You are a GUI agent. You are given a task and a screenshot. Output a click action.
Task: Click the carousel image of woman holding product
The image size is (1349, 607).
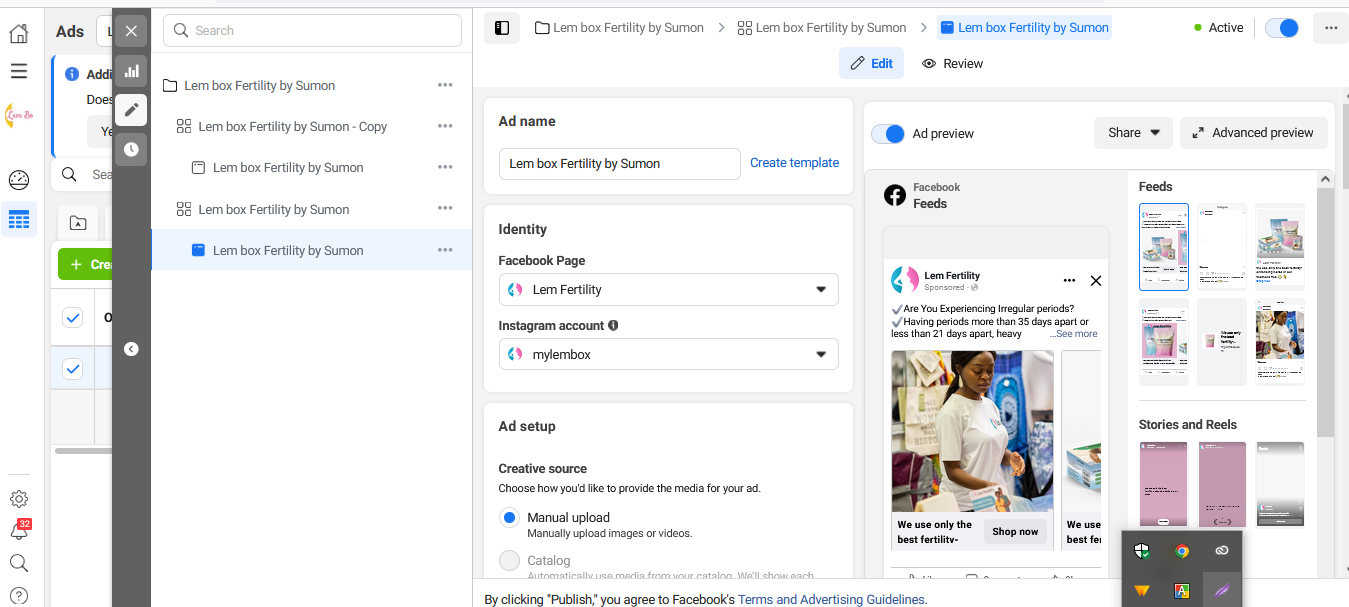(972, 430)
